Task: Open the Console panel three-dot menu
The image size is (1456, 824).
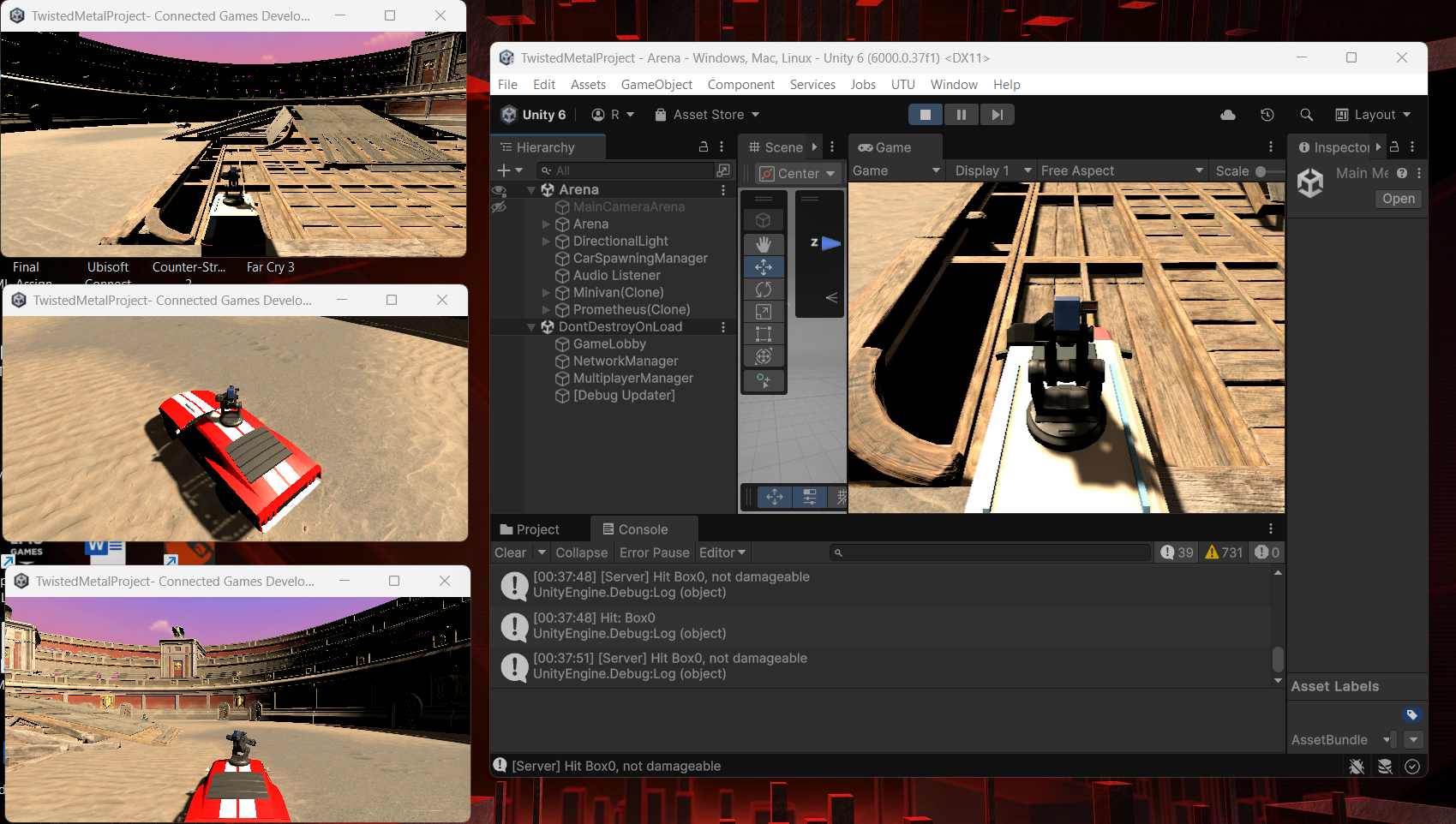Action: [x=1271, y=529]
